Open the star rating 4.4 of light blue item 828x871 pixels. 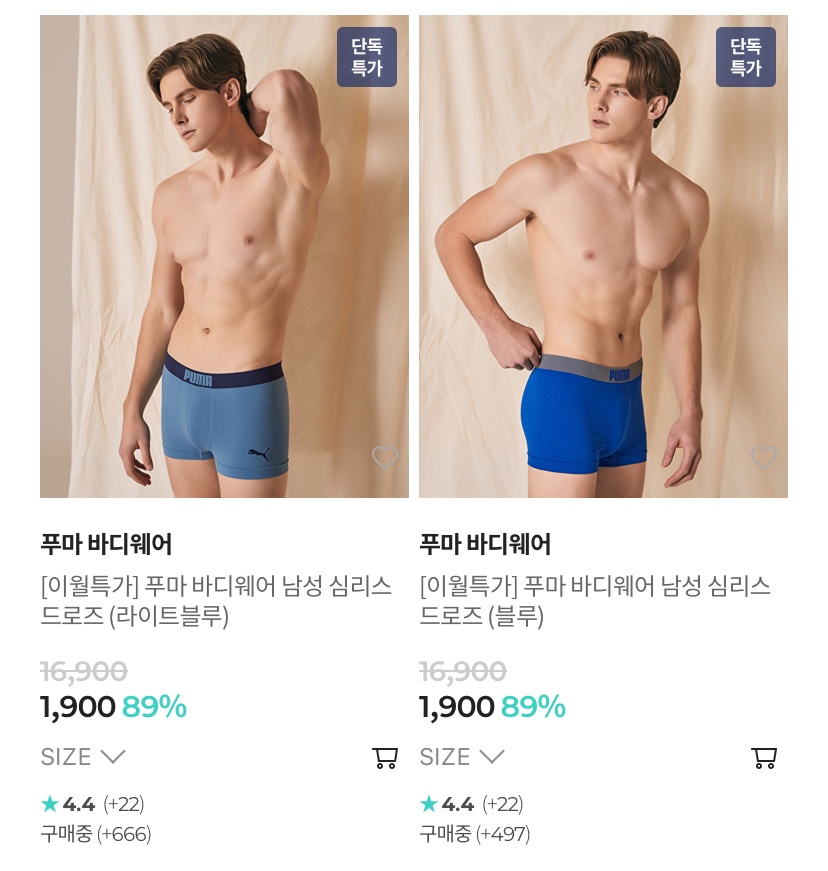click(x=92, y=804)
